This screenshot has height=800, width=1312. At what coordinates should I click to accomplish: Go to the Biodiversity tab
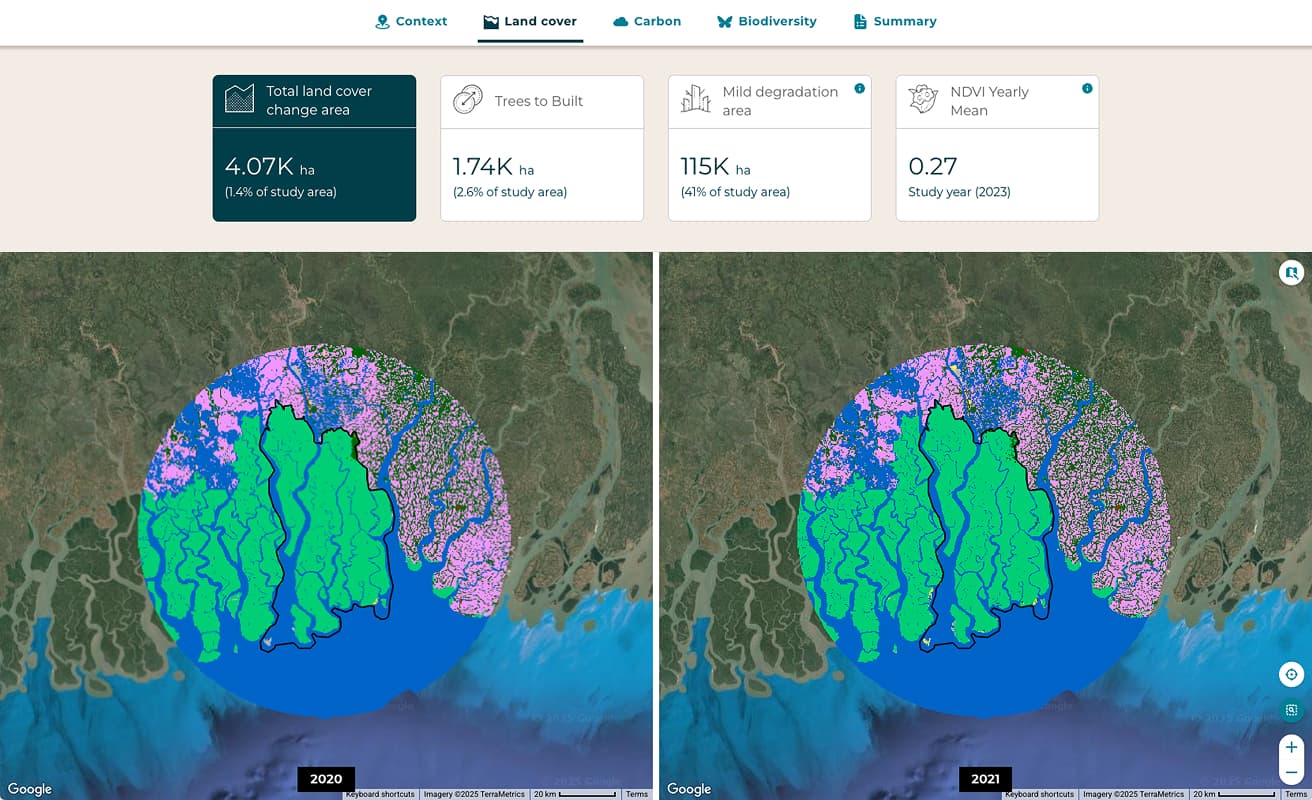tap(766, 21)
